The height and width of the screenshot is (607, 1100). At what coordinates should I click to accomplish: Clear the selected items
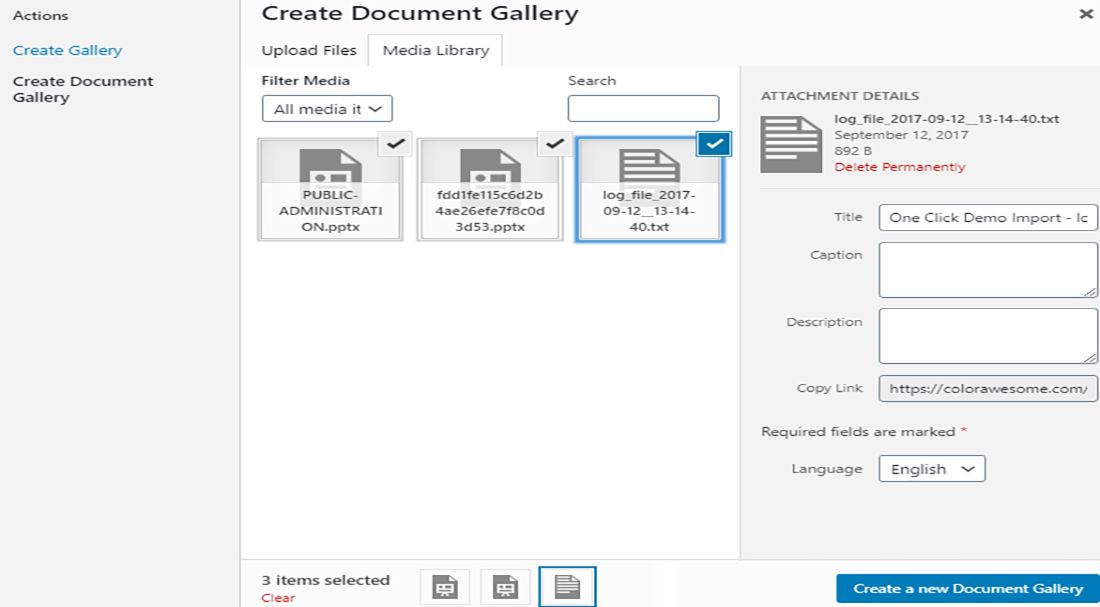coord(279,598)
